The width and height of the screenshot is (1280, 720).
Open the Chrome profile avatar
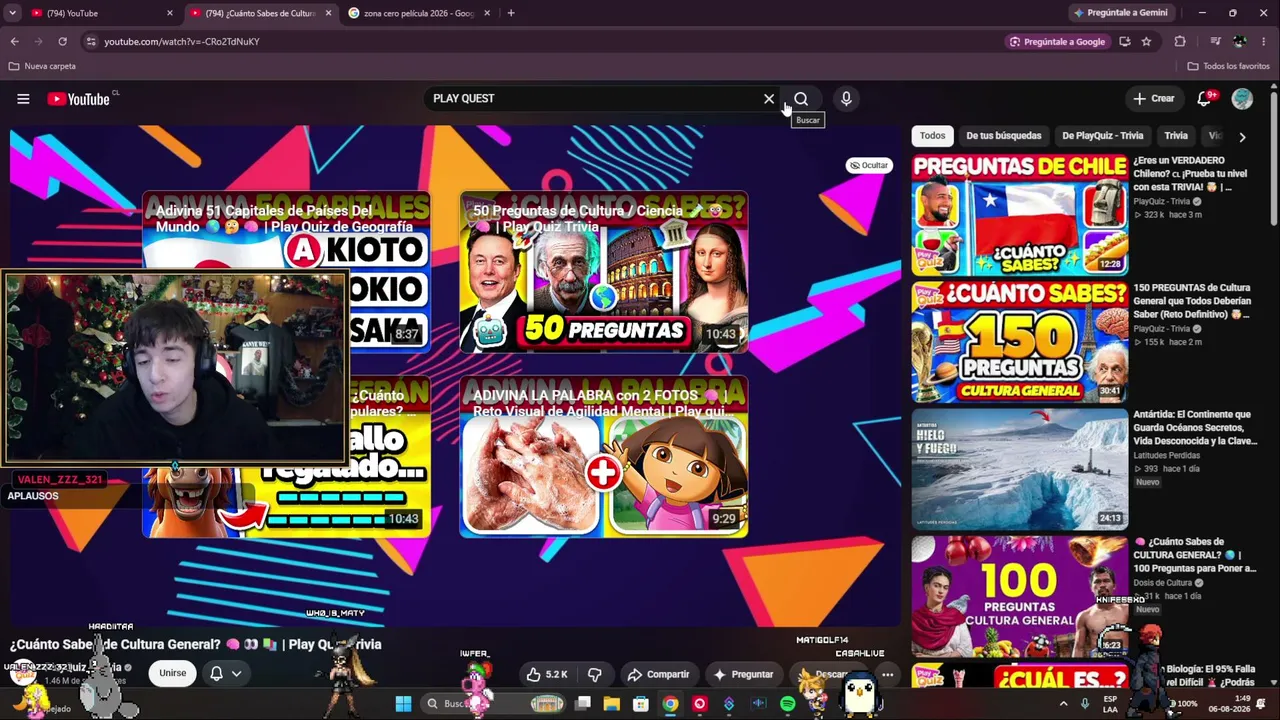(x=1240, y=41)
